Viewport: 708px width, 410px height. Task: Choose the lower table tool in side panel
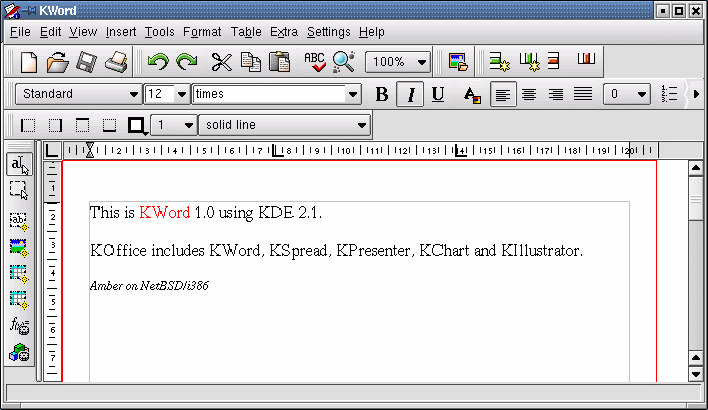(19, 299)
